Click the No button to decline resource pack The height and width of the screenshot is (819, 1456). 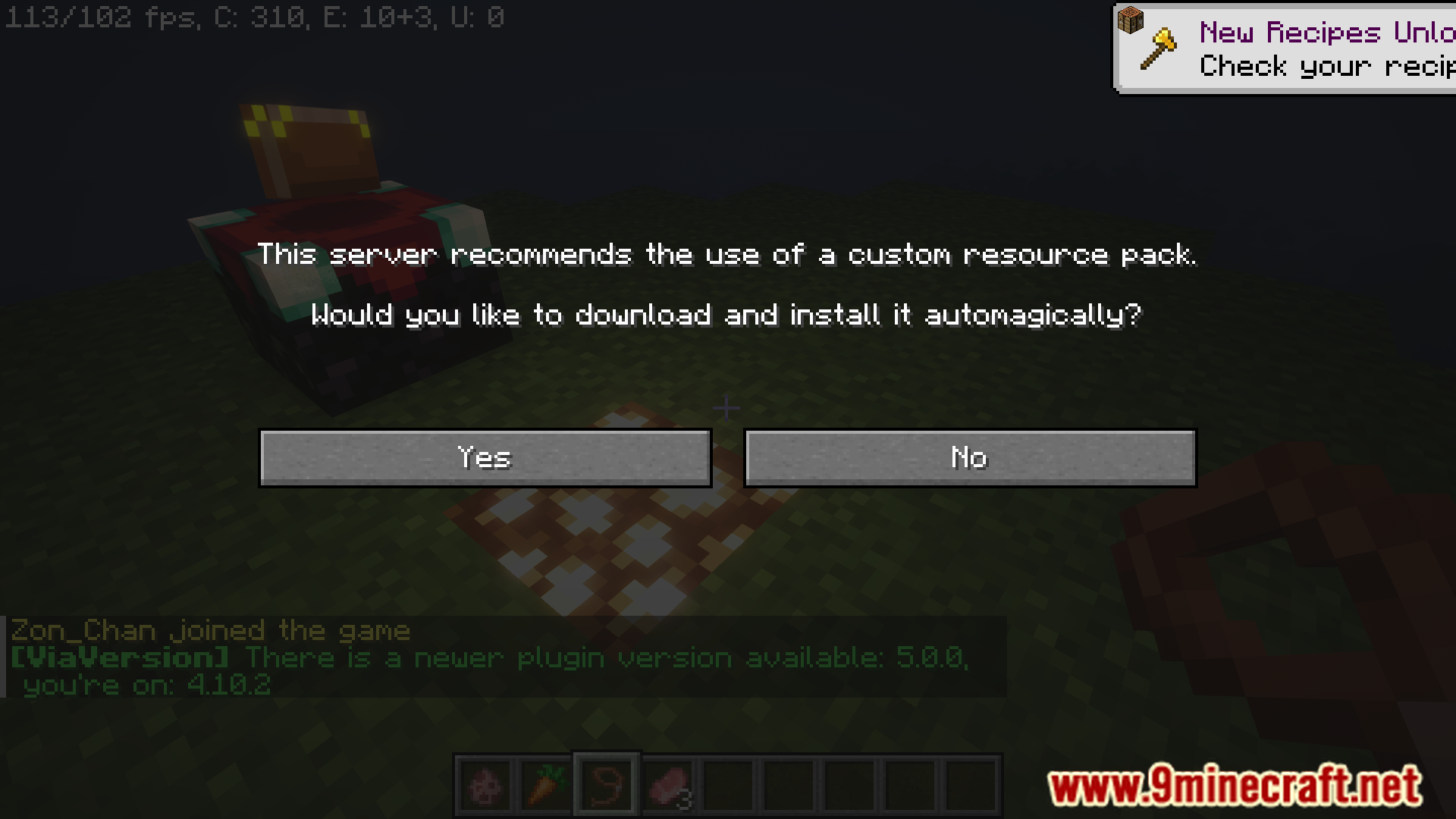969,457
